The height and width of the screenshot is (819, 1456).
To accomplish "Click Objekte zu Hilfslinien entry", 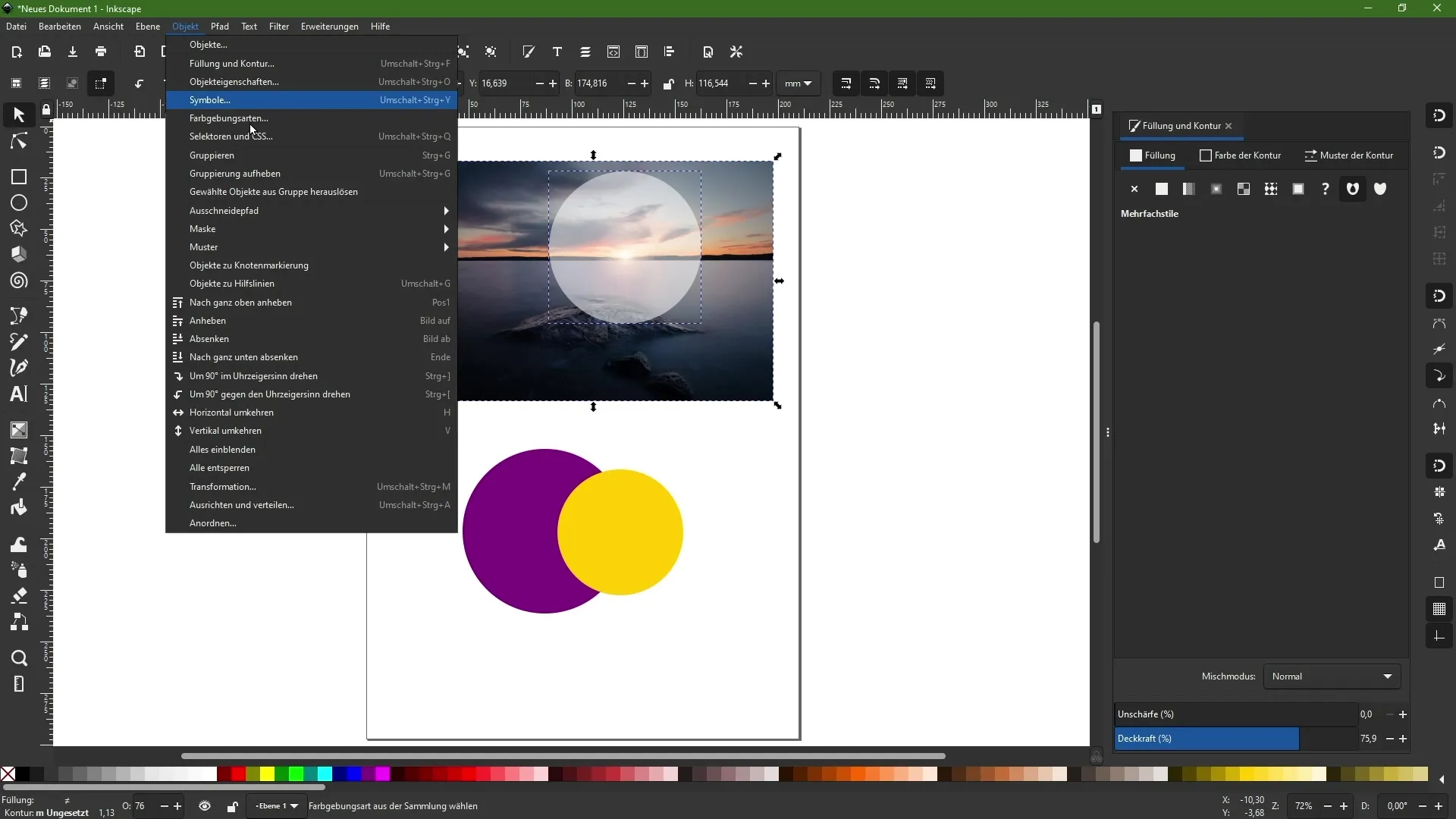I will (x=312, y=284).
